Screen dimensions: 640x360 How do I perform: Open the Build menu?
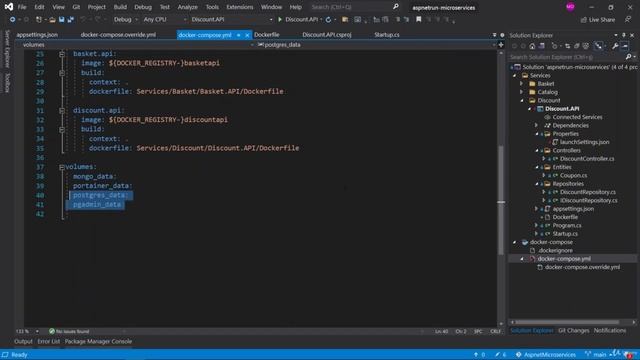point(120,7)
